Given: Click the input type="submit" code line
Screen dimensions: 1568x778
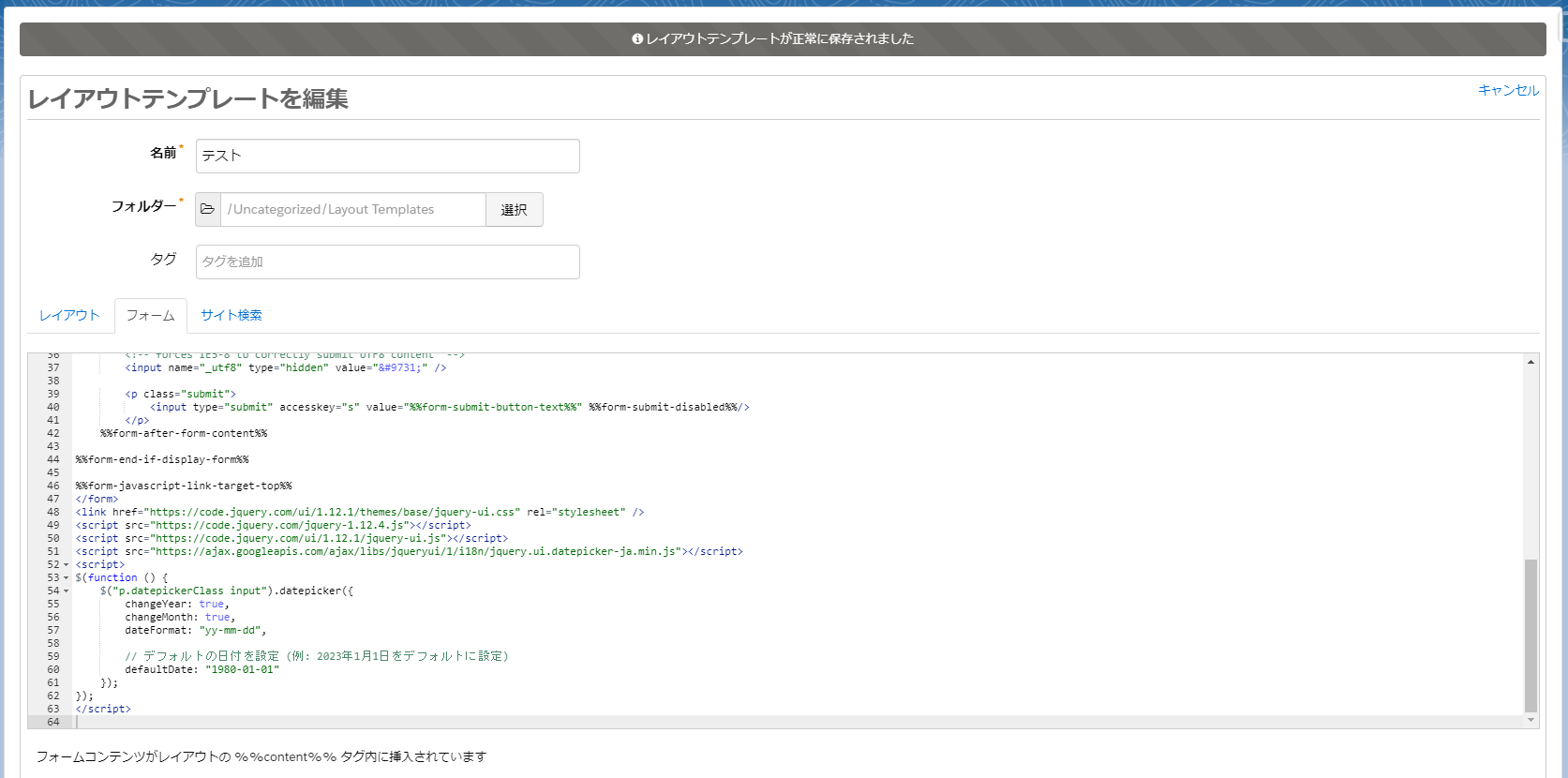Looking at the screenshot, I should pyautogui.click(x=450, y=407).
